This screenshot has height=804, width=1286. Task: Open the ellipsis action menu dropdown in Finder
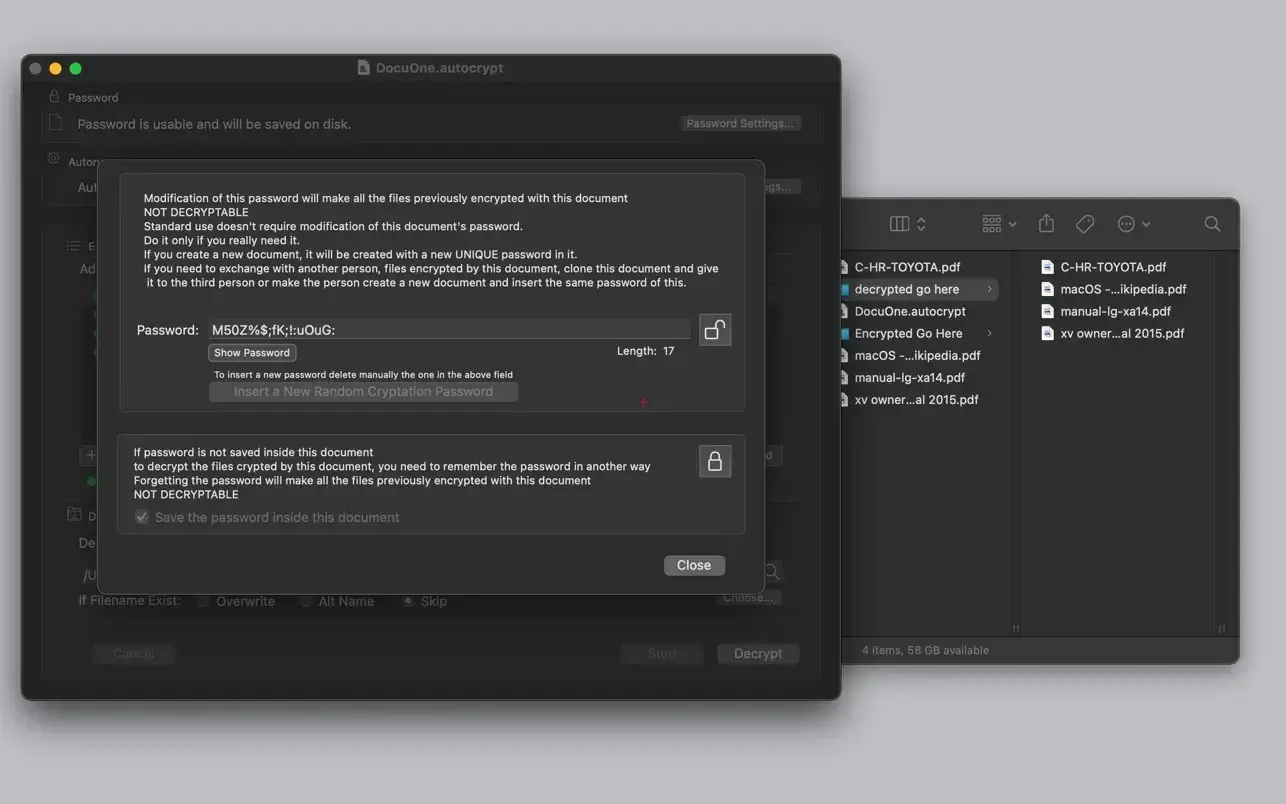tap(1133, 224)
